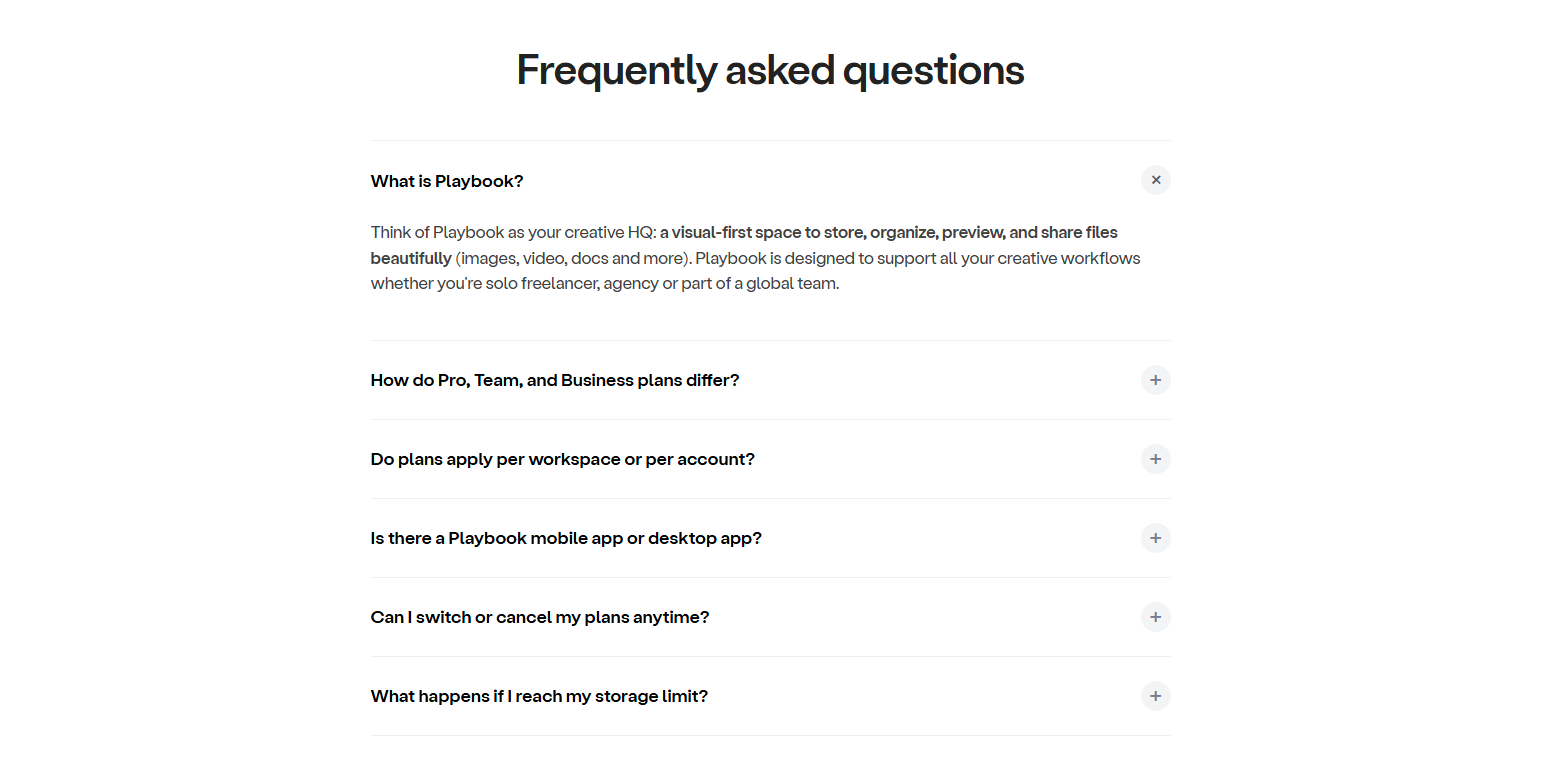The height and width of the screenshot is (758, 1541).
Task: Select the 'What is Playbook?' question text
Action: tap(447, 181)
